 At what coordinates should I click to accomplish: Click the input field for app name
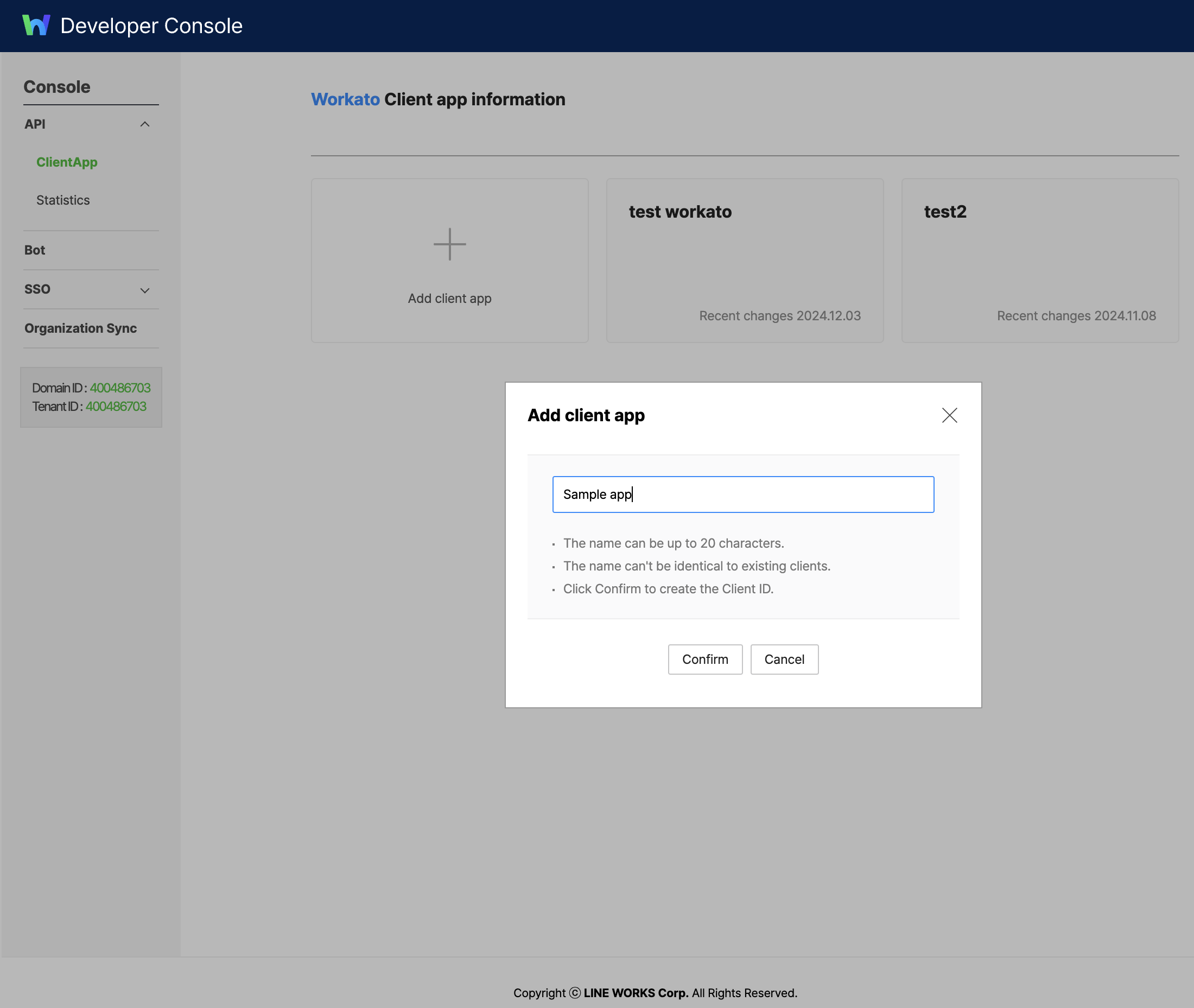pos(743,494)
